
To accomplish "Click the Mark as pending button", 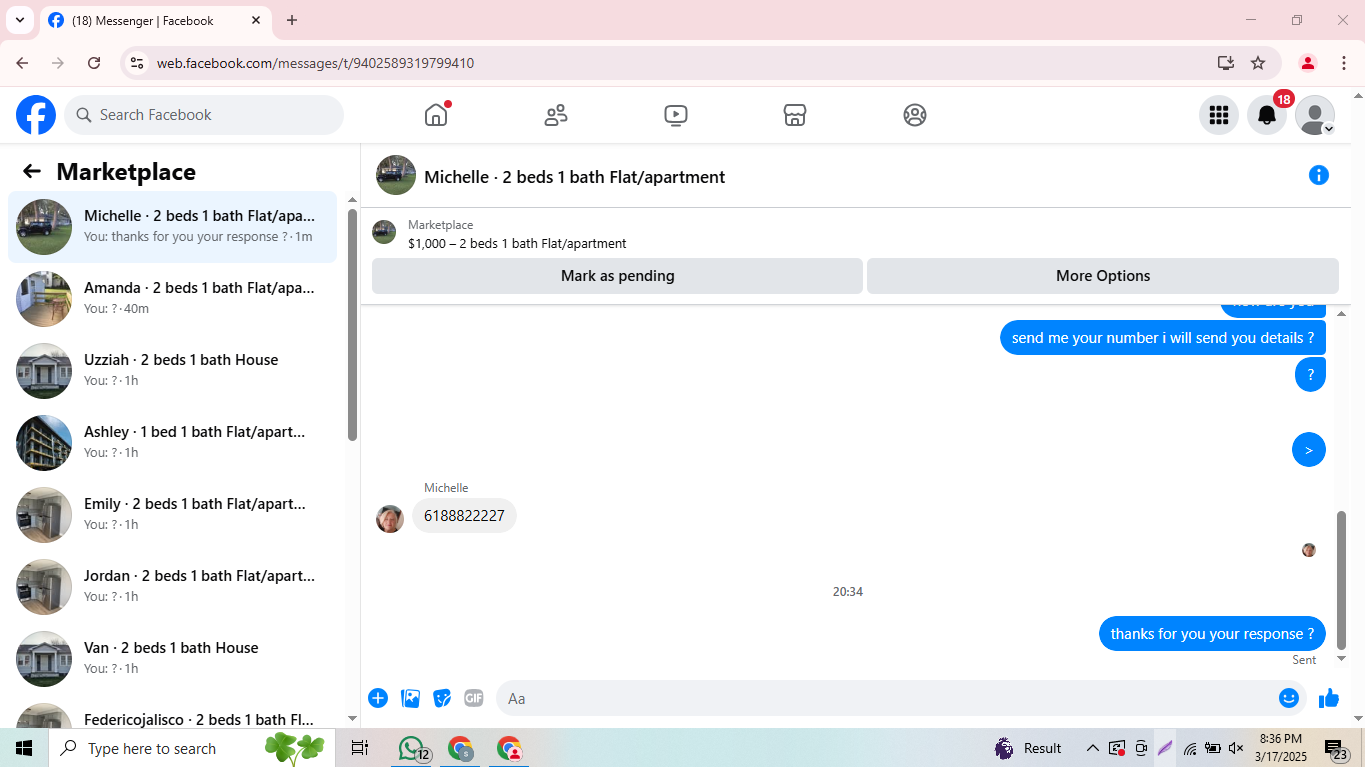I will 617,276.
